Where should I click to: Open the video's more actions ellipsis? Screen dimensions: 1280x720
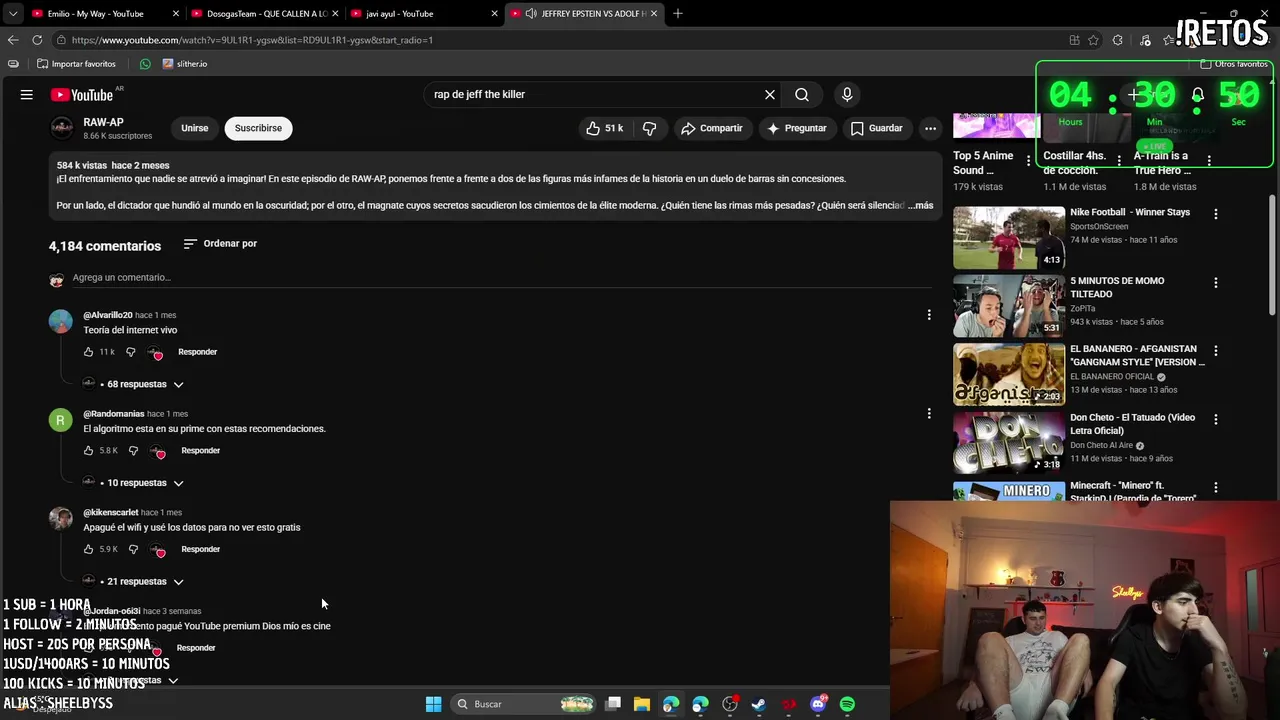click(930, 128)
